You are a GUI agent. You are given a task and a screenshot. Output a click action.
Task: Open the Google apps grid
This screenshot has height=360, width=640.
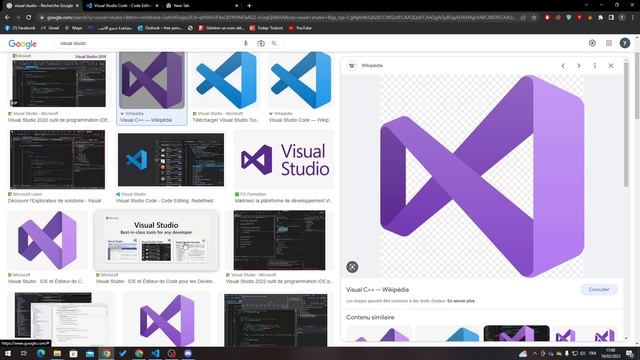(609, 43)
